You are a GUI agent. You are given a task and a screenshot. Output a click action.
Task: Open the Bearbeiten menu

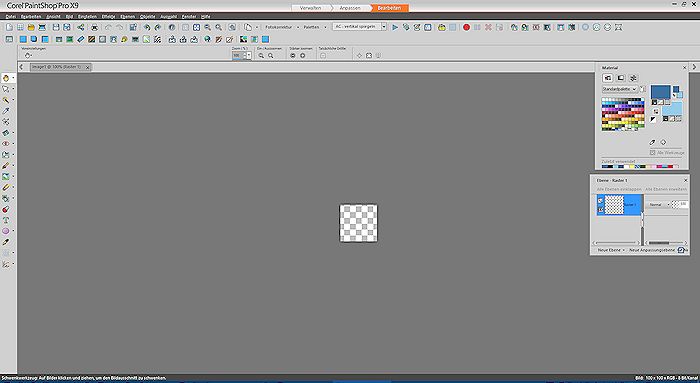pyautogui.click(x=31, y=17)
